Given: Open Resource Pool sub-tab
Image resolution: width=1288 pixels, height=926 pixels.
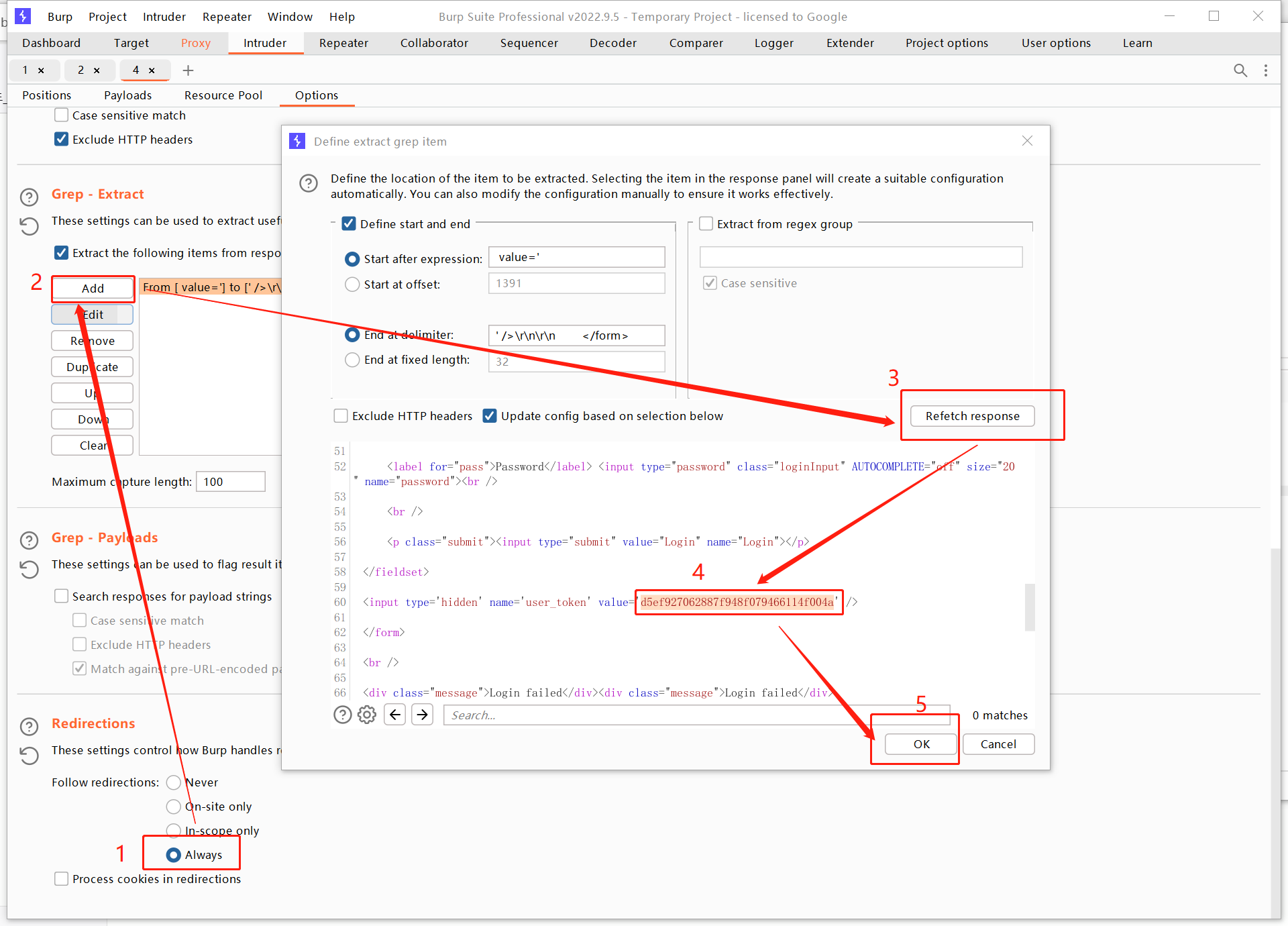Looking at the screenshot, I should pos(223,95).
